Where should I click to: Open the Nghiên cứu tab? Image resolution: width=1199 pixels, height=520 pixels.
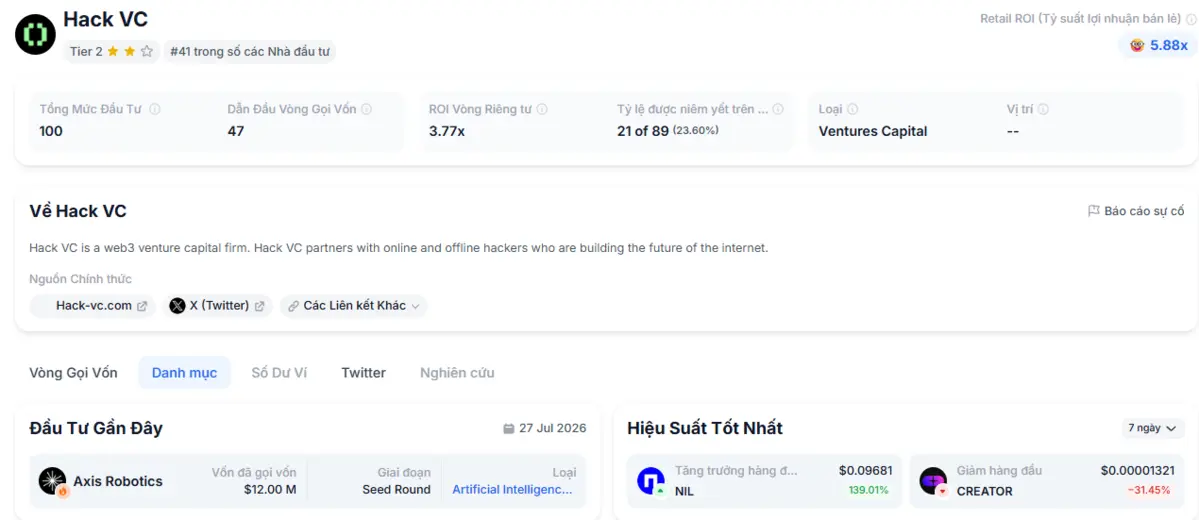[457, 373]
